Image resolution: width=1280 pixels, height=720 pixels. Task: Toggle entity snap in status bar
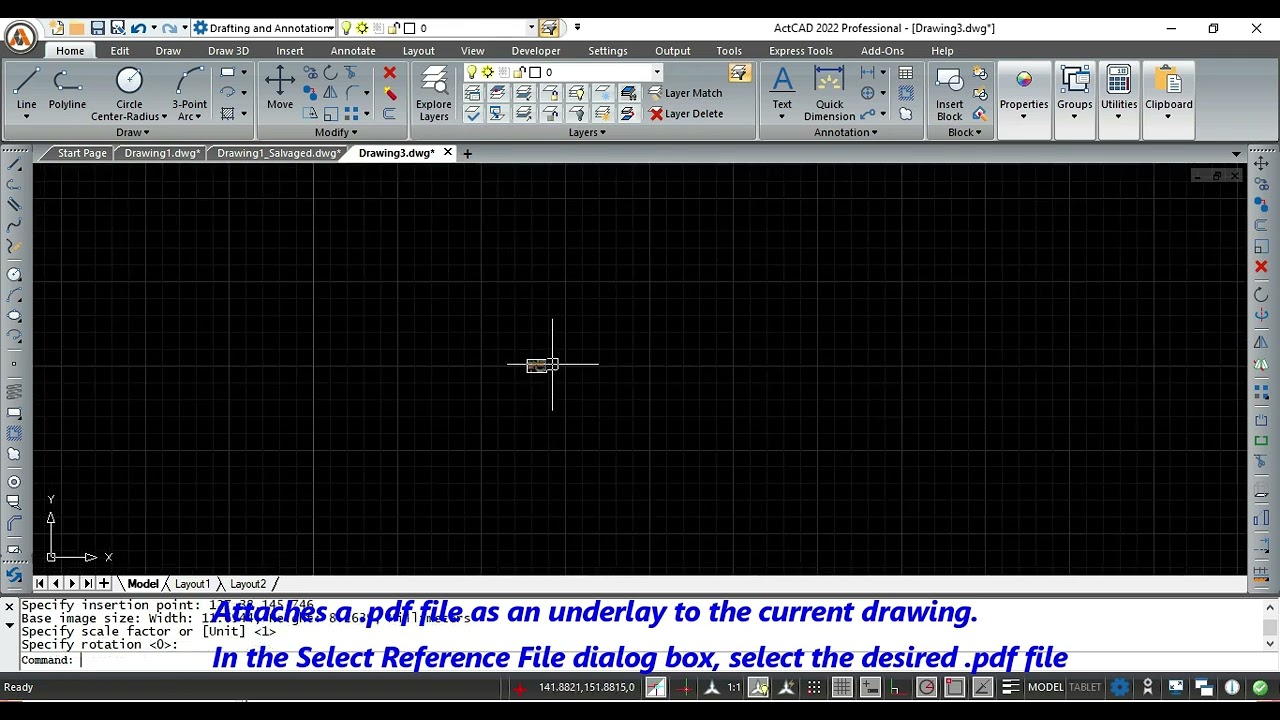coord(954,687)
